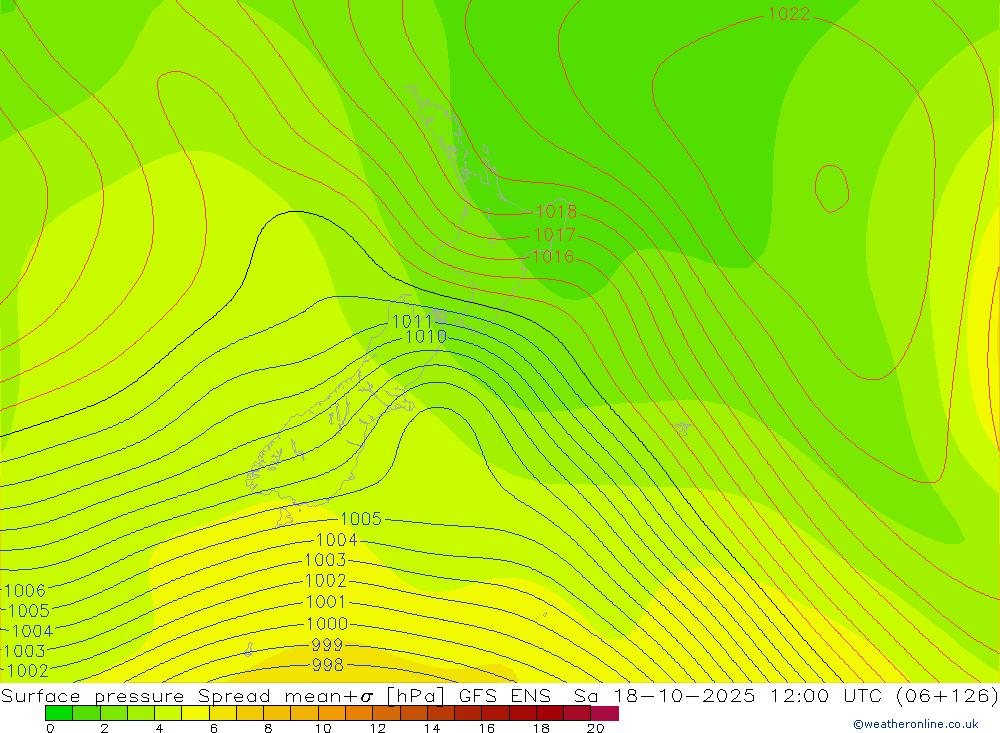Click legend scale value 8

268,728
